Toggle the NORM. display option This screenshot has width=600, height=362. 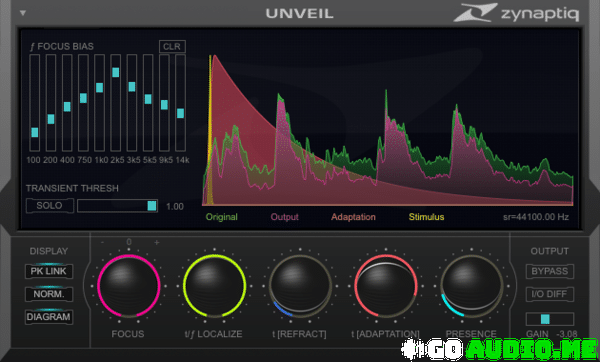tap(49, 294)
